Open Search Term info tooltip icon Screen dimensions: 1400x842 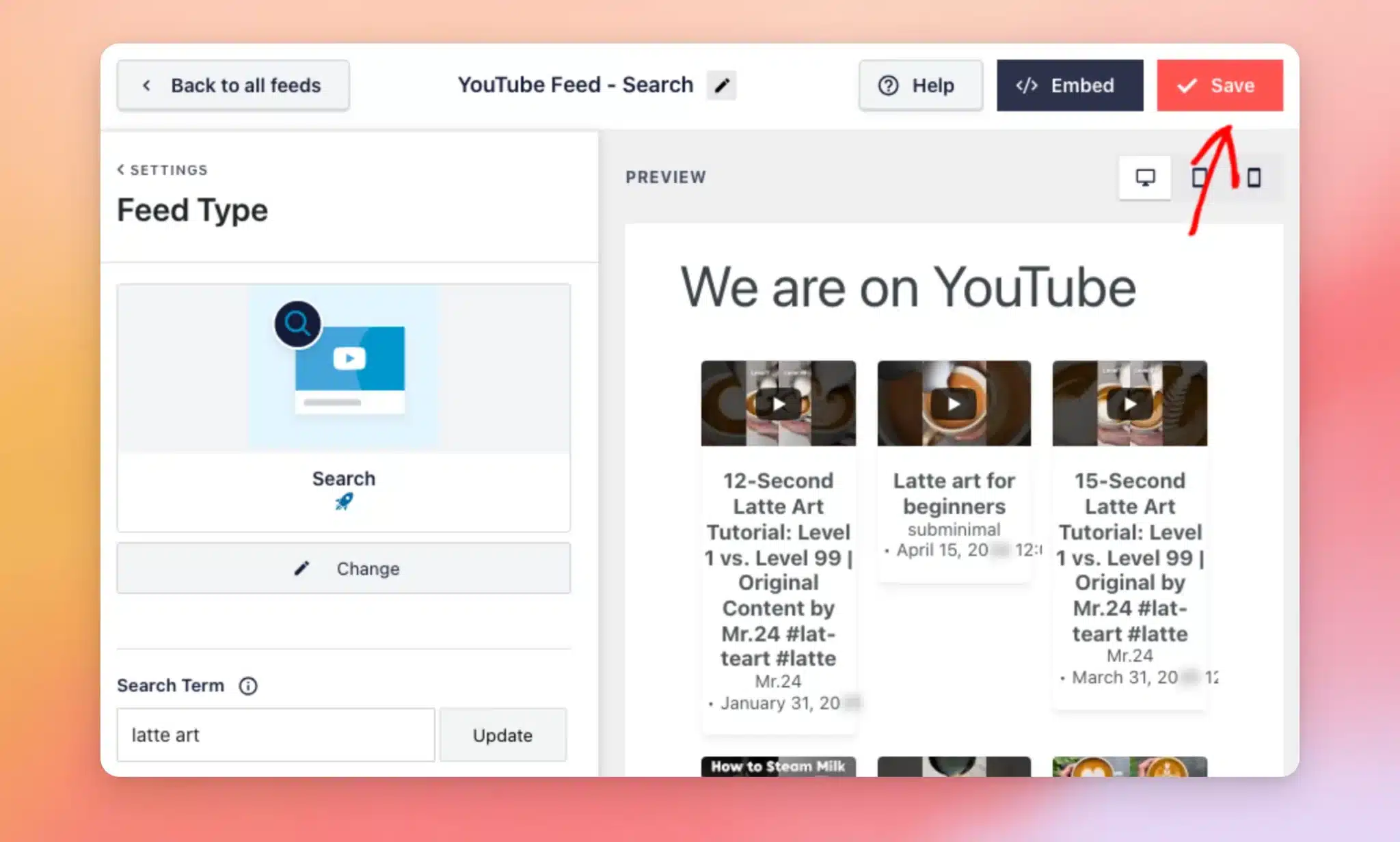coord(248,685)
